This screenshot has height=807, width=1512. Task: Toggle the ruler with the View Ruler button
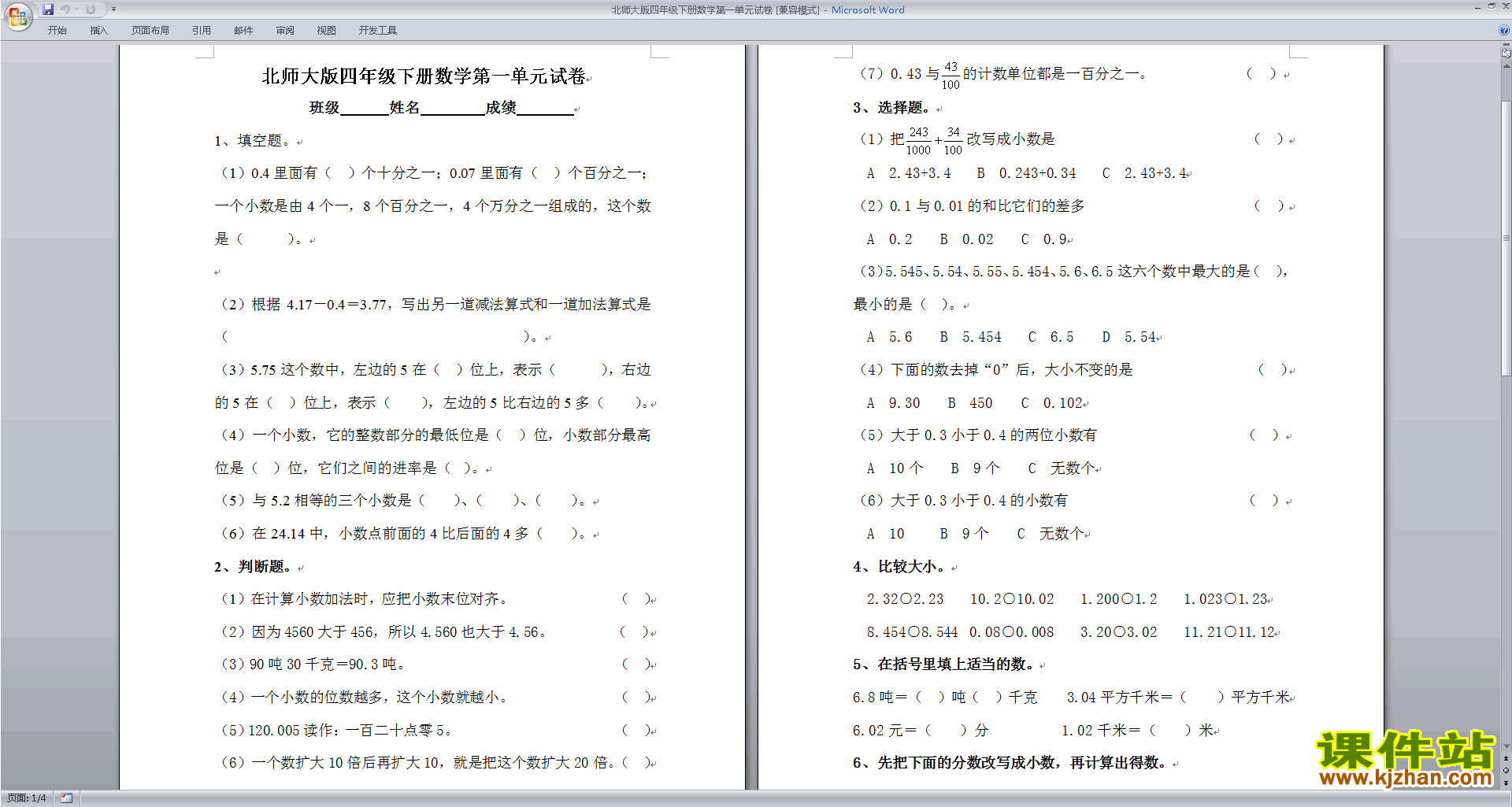[1506, 54]
